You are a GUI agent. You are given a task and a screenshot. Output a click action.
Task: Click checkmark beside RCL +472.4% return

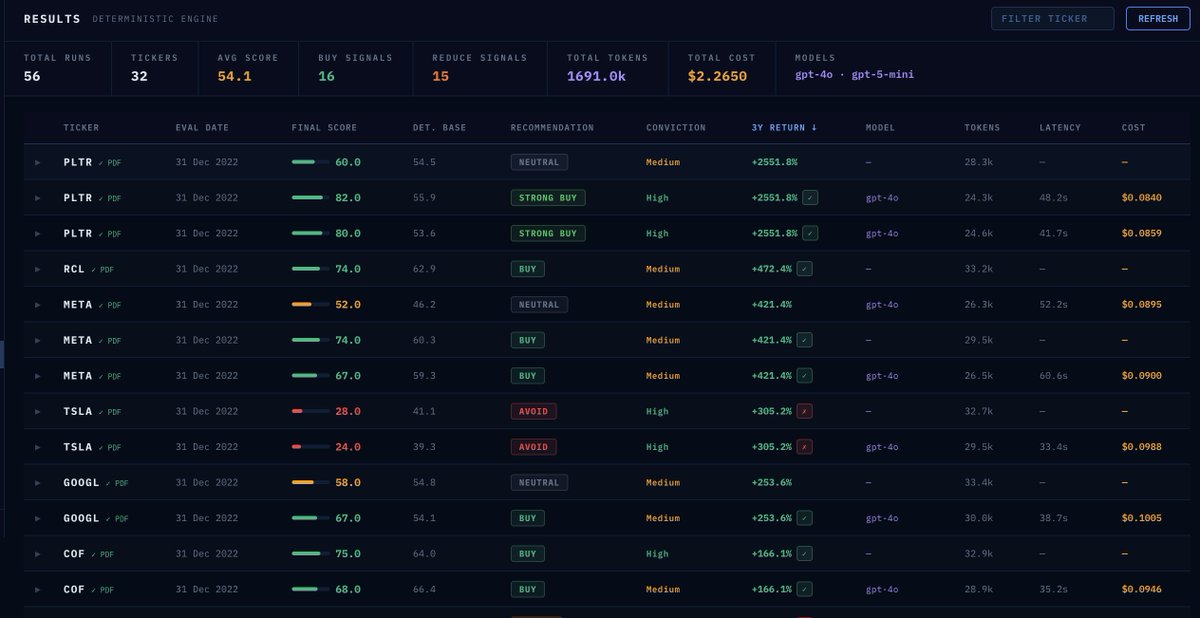(805, 269)
